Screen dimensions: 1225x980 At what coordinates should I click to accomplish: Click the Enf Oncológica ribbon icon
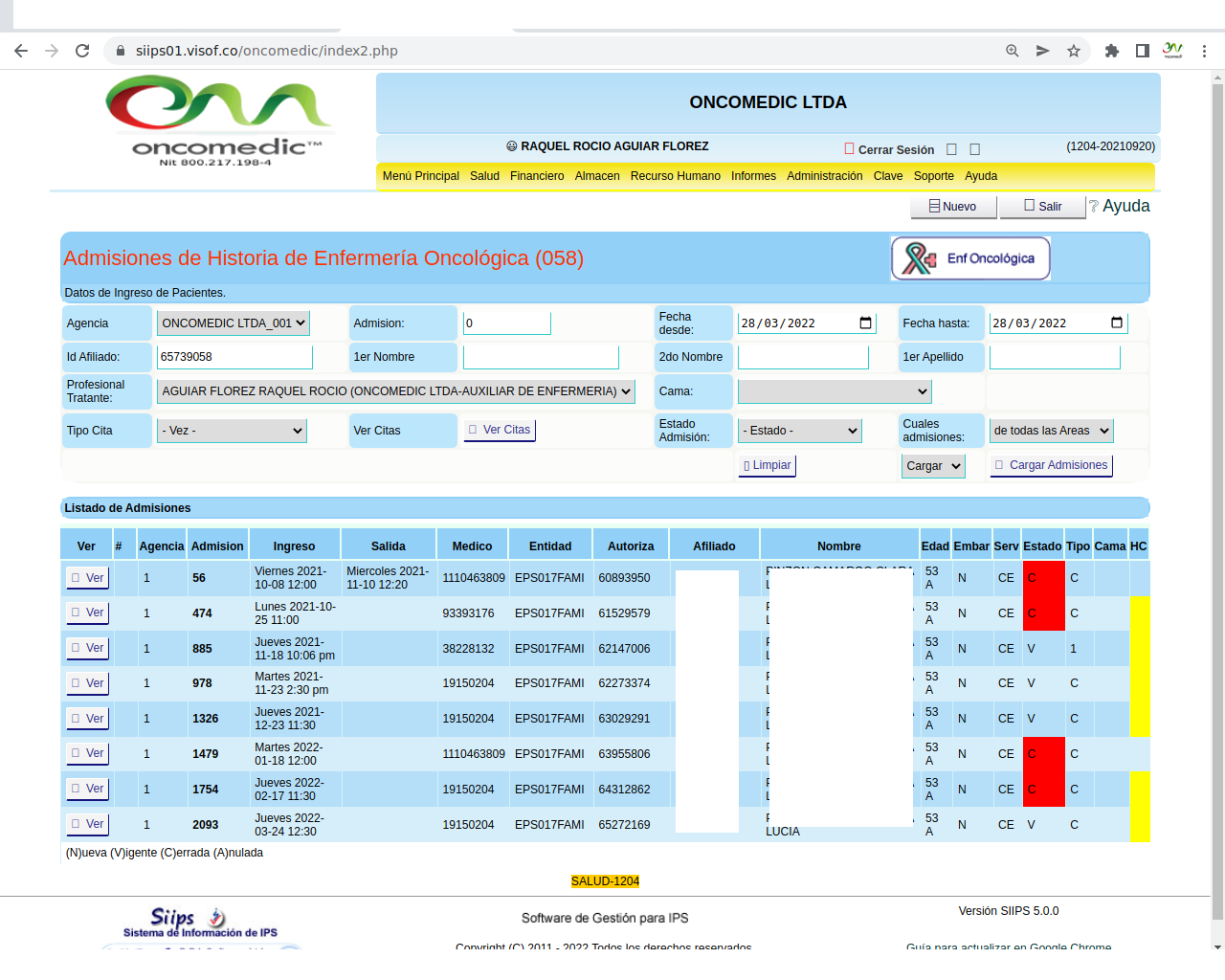pos(919,258)
